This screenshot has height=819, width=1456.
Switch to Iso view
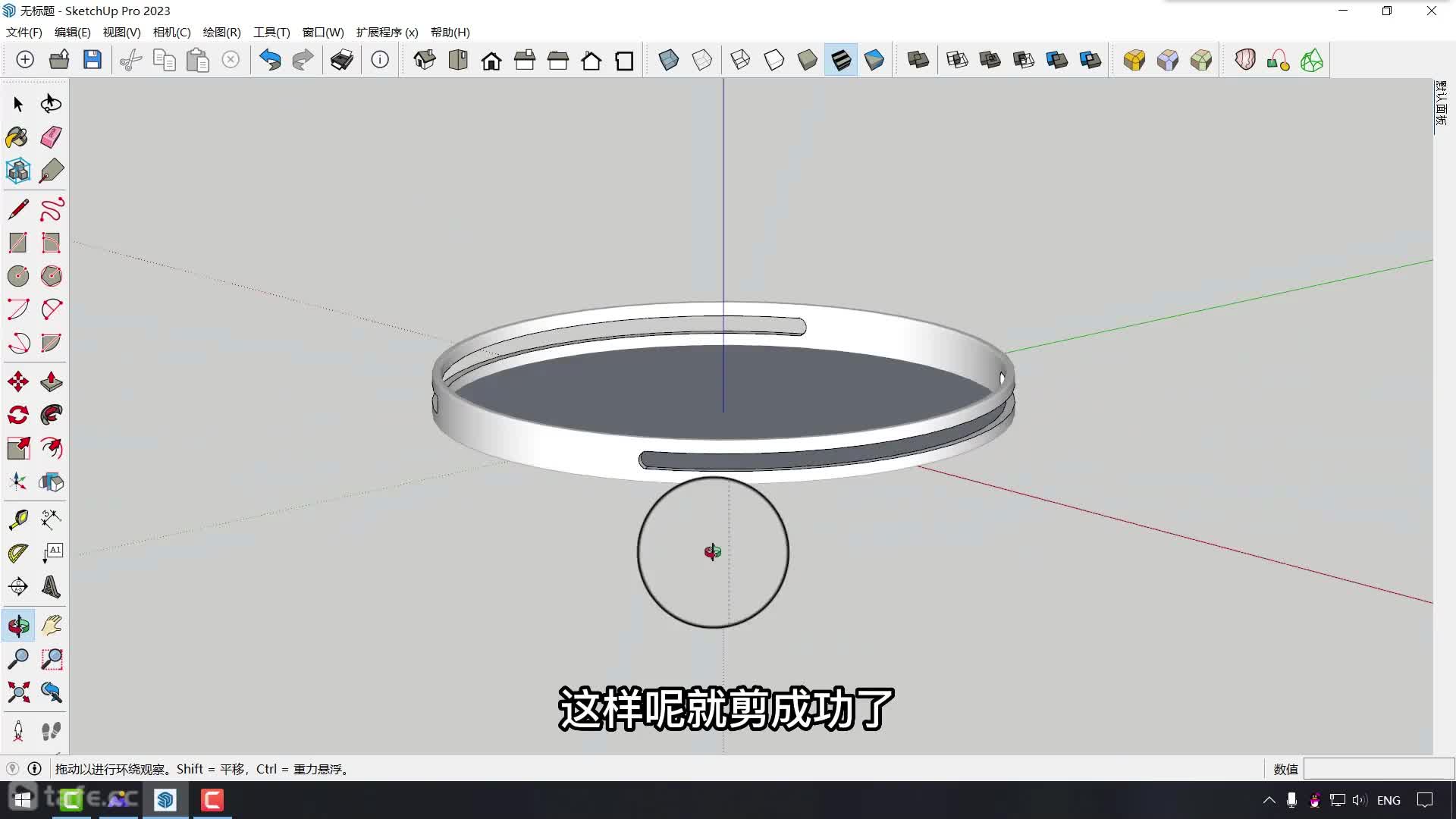[425, 60]
